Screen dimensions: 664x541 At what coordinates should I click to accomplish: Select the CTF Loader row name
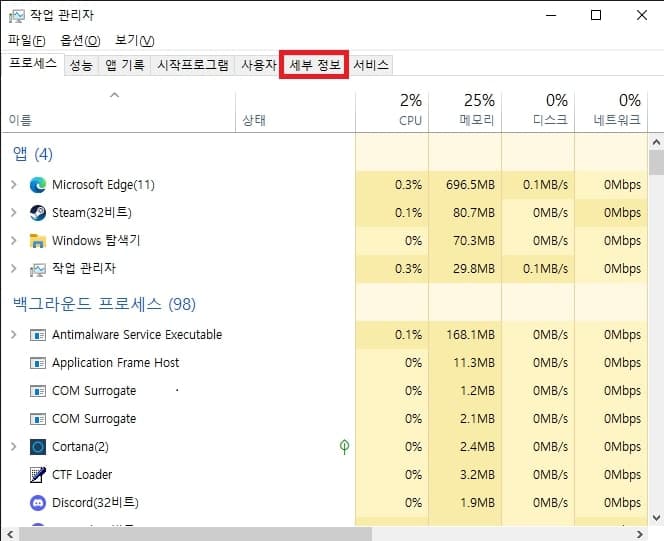82,475
